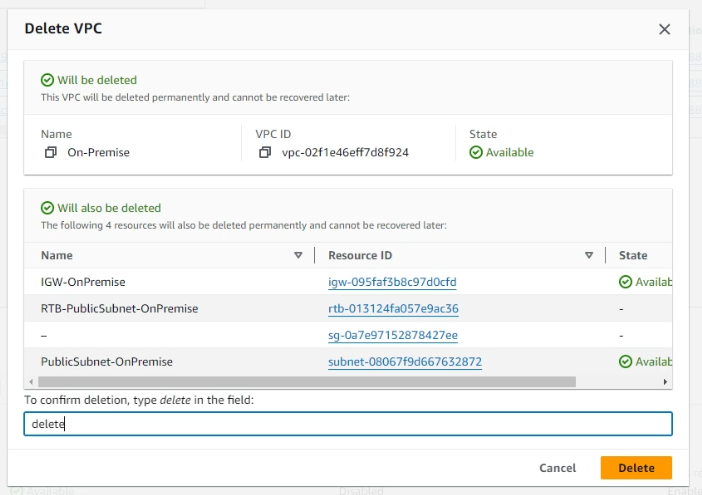Sort resources by Resource ID arrow
Viewport: 702px width, 495px height.
589,256
